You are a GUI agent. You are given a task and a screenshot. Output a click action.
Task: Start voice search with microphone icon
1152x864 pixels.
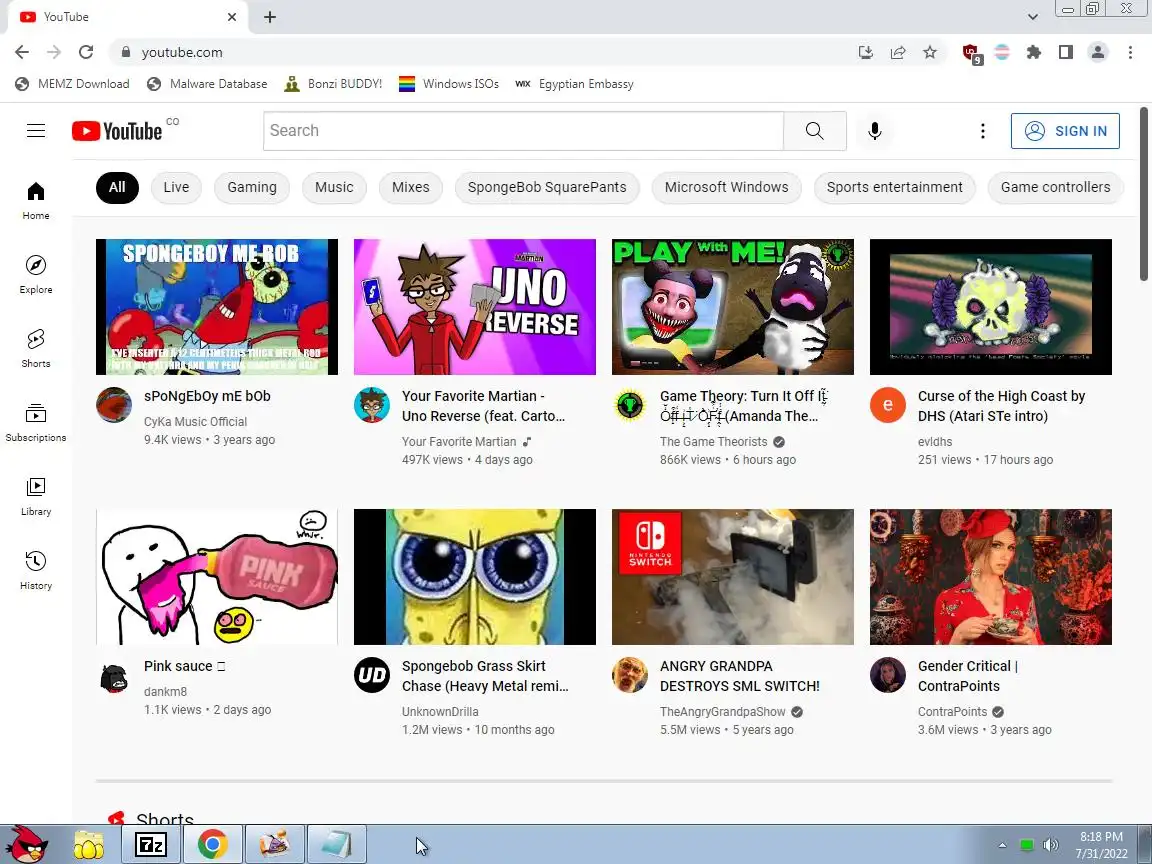(x=874, y=131)
